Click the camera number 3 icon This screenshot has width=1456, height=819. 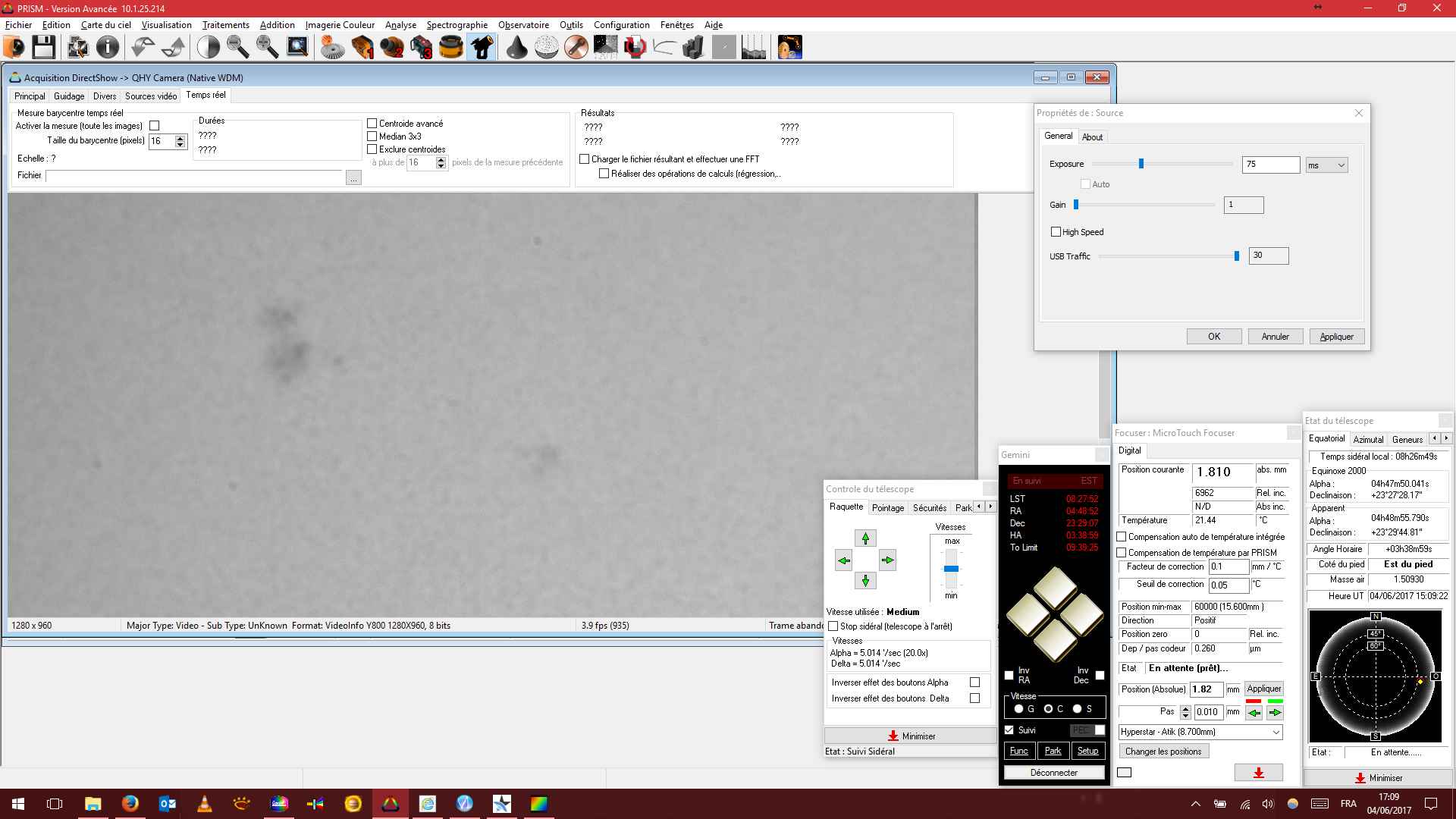point(422,47)
